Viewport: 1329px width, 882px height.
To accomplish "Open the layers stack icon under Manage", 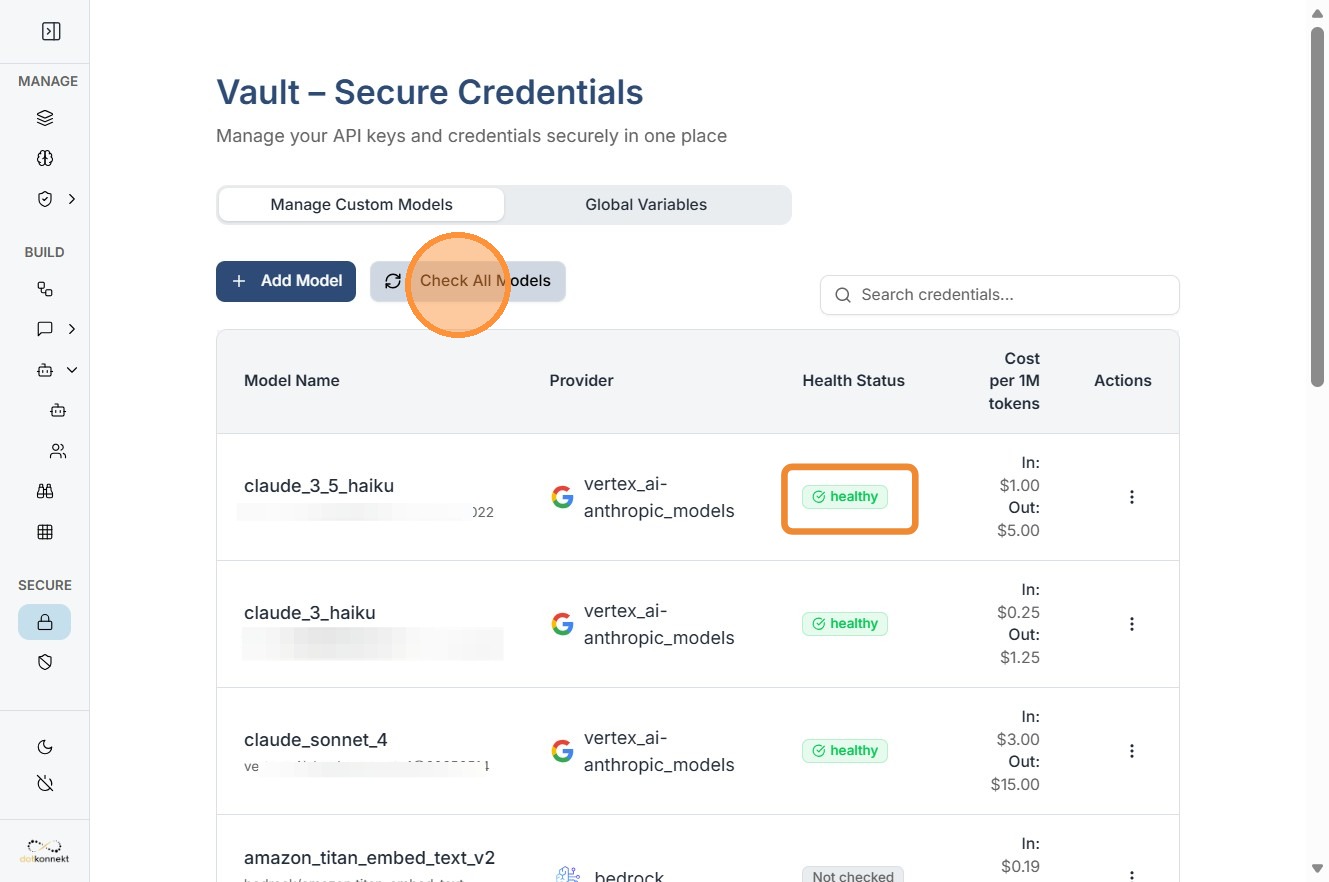I will pyautogui.click(x=45, y=118).
